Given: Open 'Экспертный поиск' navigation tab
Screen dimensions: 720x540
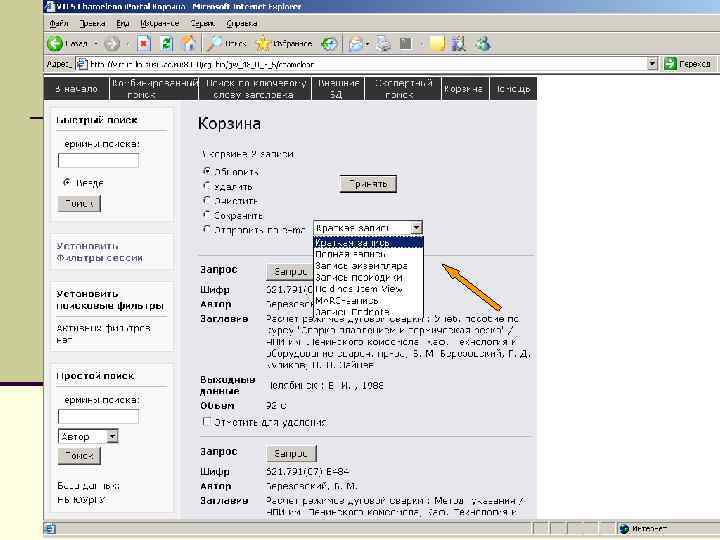Looking at the screenshot, I should click(403, 89).
